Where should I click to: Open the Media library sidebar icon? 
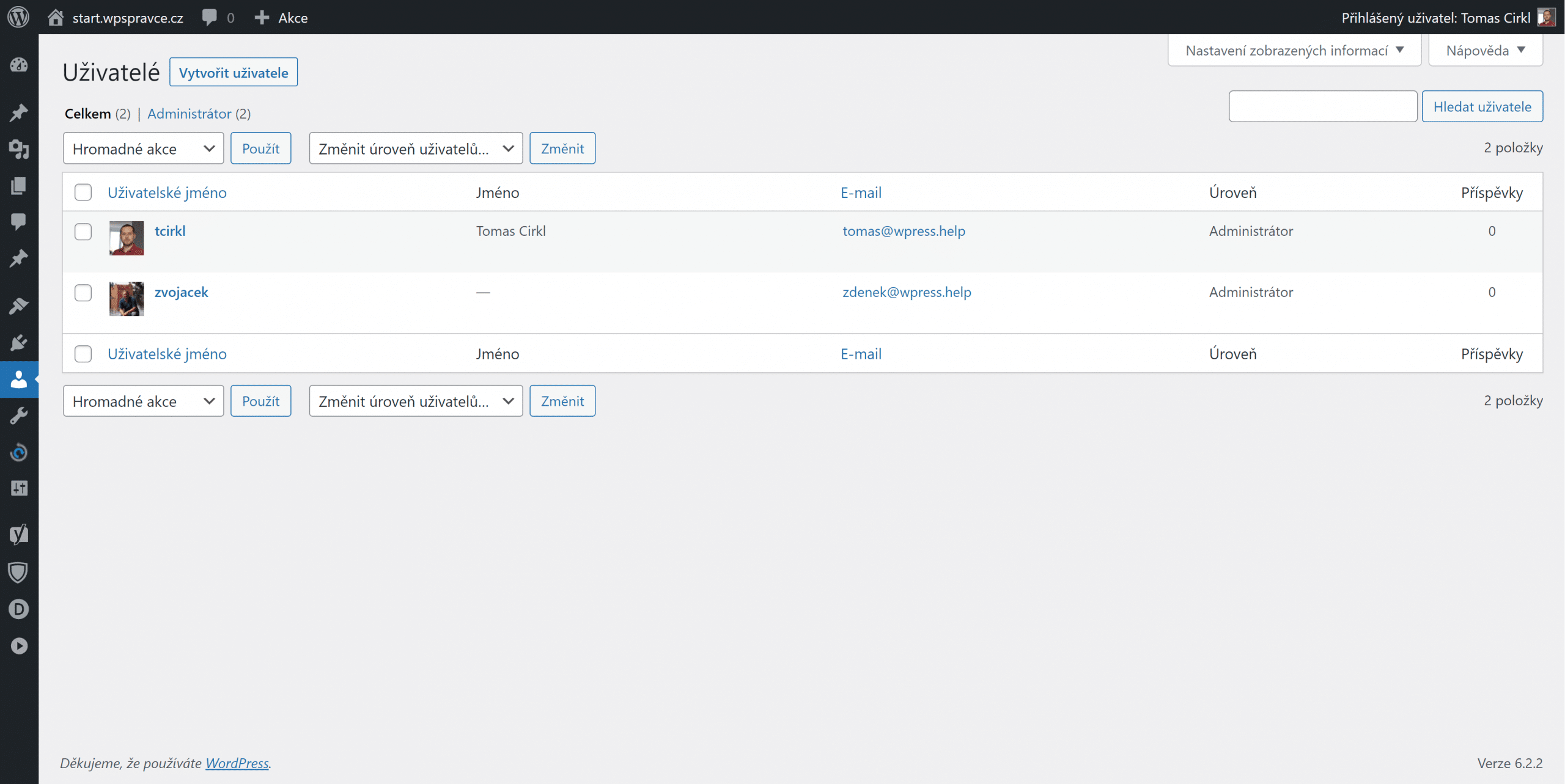click(x=19, y=149)
